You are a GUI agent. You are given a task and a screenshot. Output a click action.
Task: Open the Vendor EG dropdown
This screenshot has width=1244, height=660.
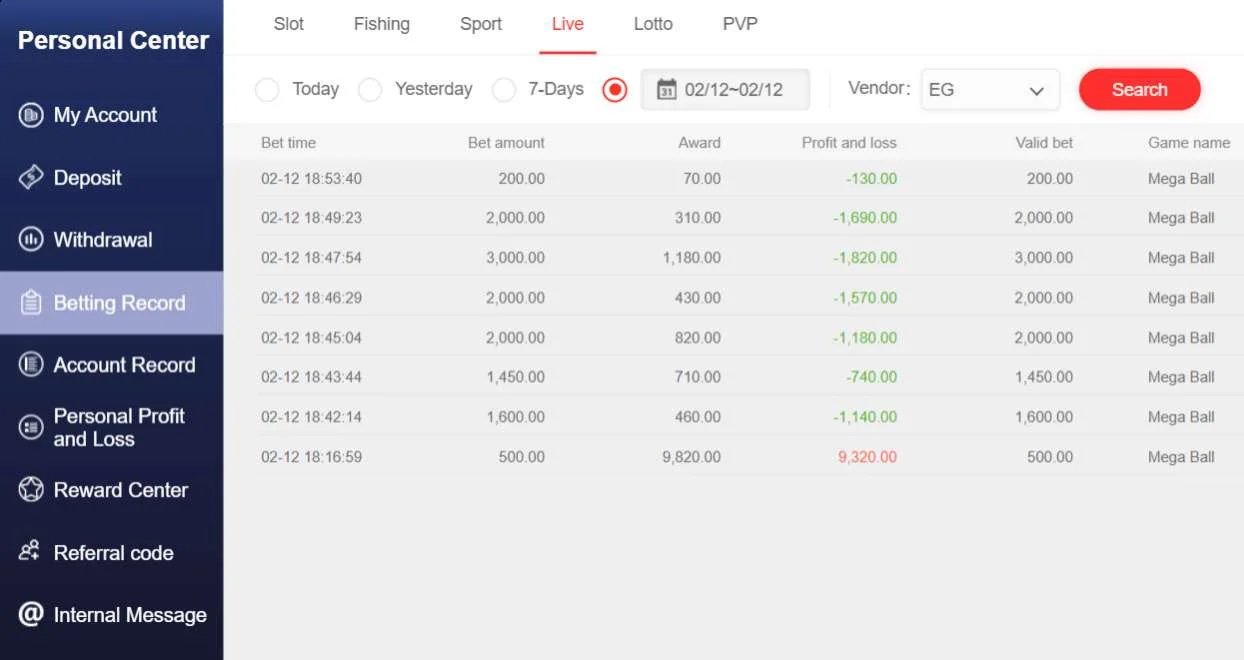[990, 89]
